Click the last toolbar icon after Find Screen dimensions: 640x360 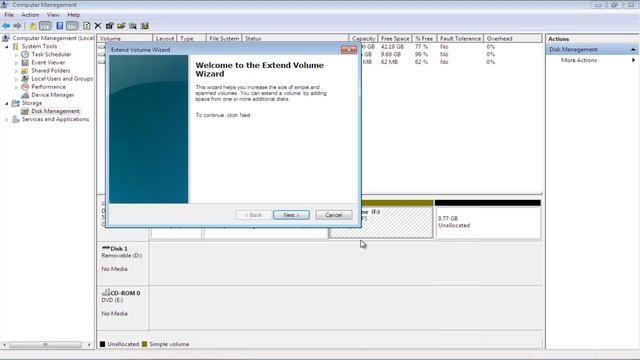(144, 26)
